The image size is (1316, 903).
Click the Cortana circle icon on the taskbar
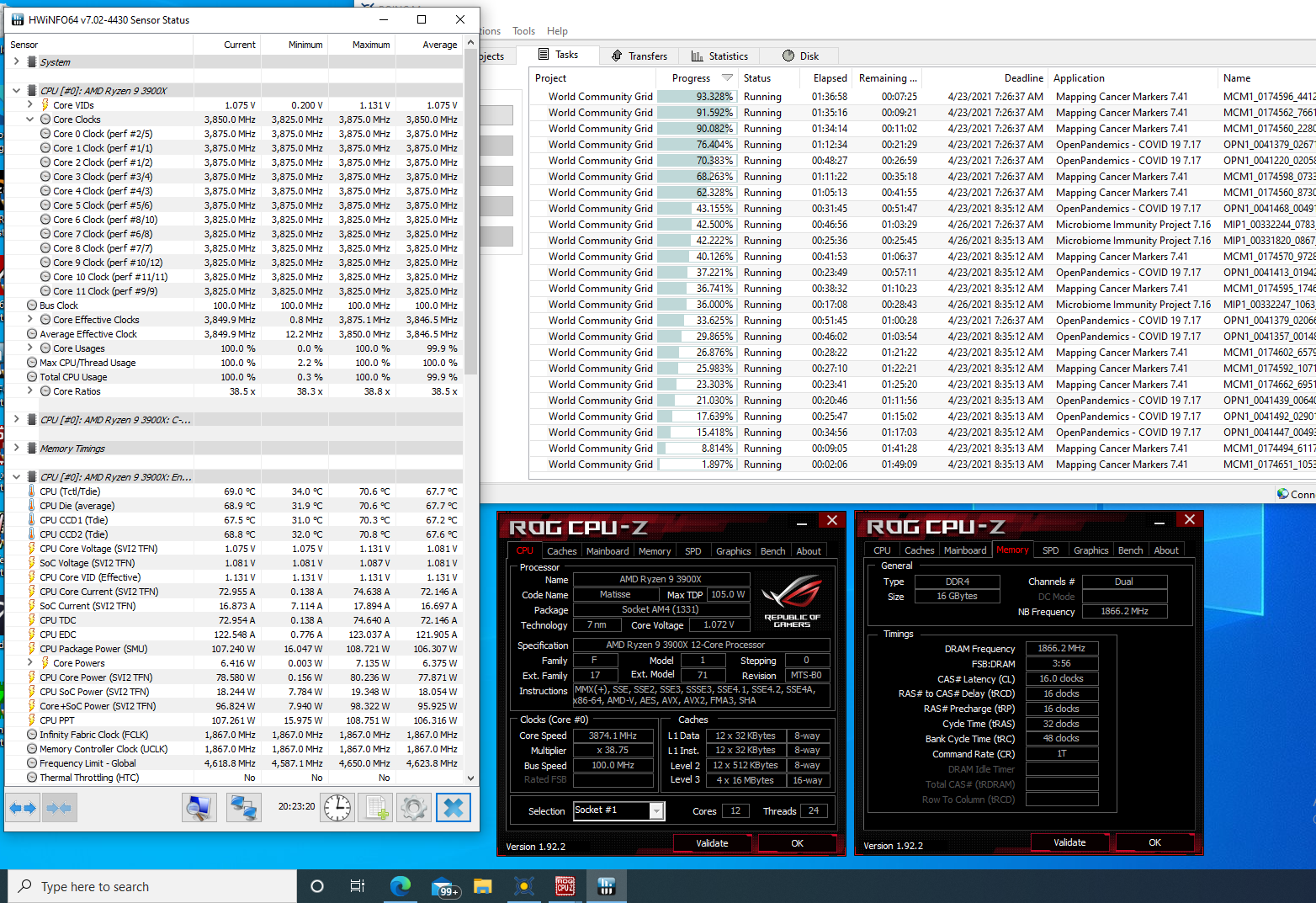316,886
